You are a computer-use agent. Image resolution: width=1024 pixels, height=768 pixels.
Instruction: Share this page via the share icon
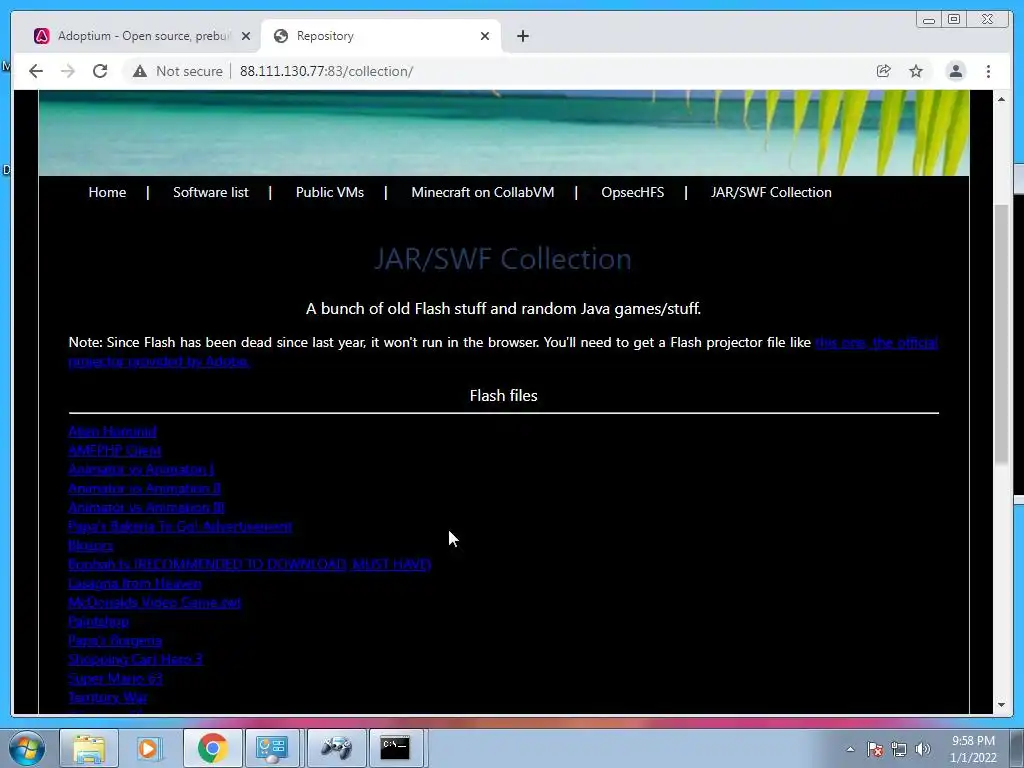pyautogui.click(x=884, y=71)
